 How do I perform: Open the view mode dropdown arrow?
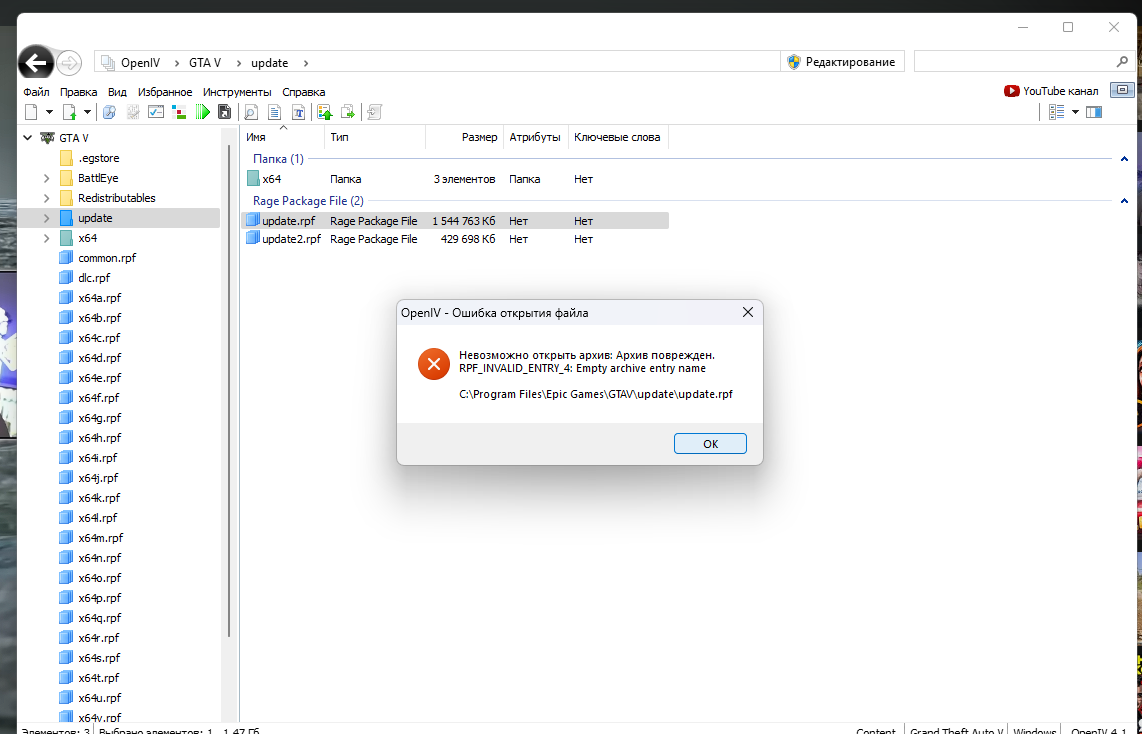[x=1075, y=112]
